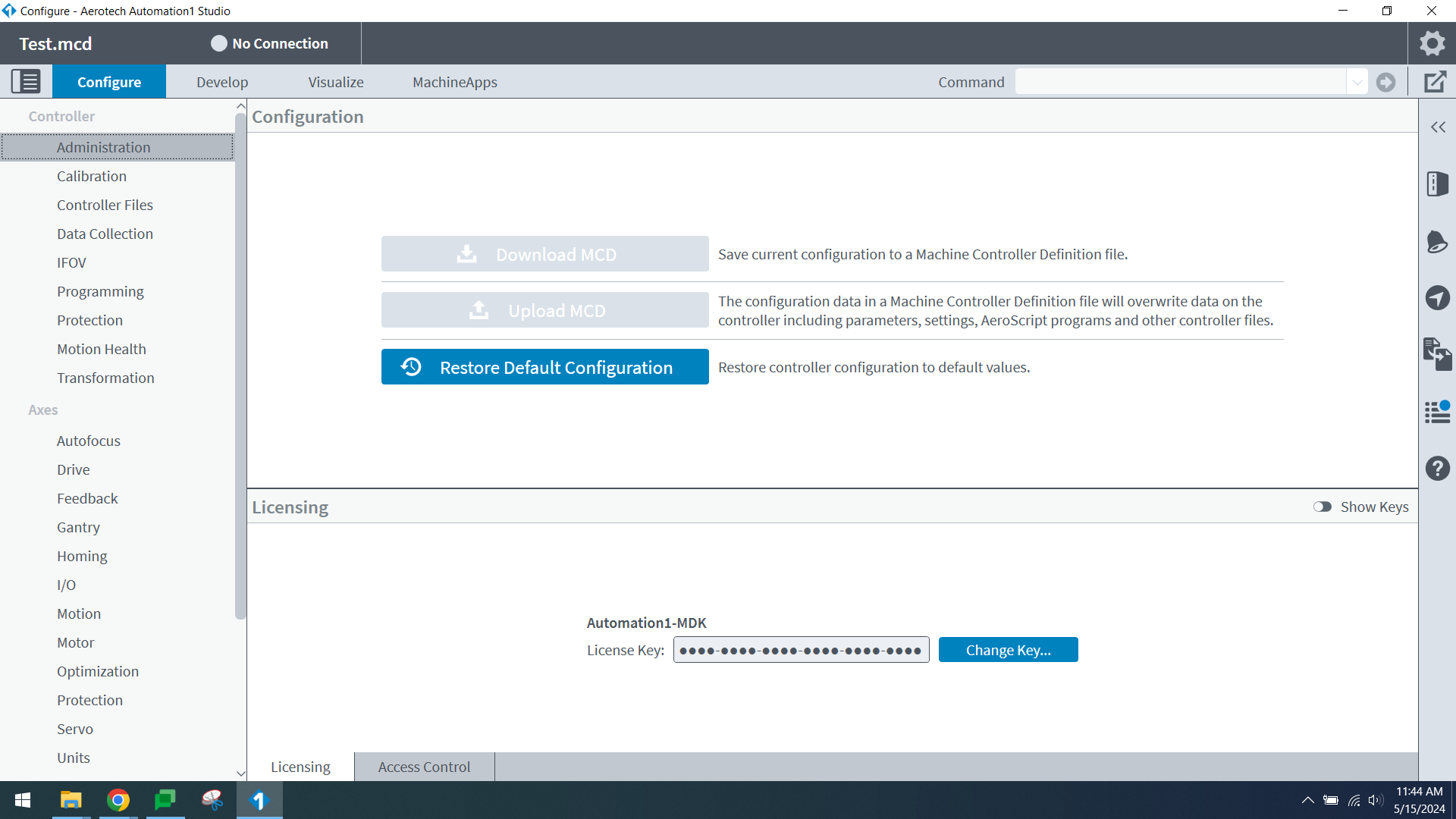Click Restore Default Configuration button
The height and width of the screenshot is (819, 1456).
544,367
